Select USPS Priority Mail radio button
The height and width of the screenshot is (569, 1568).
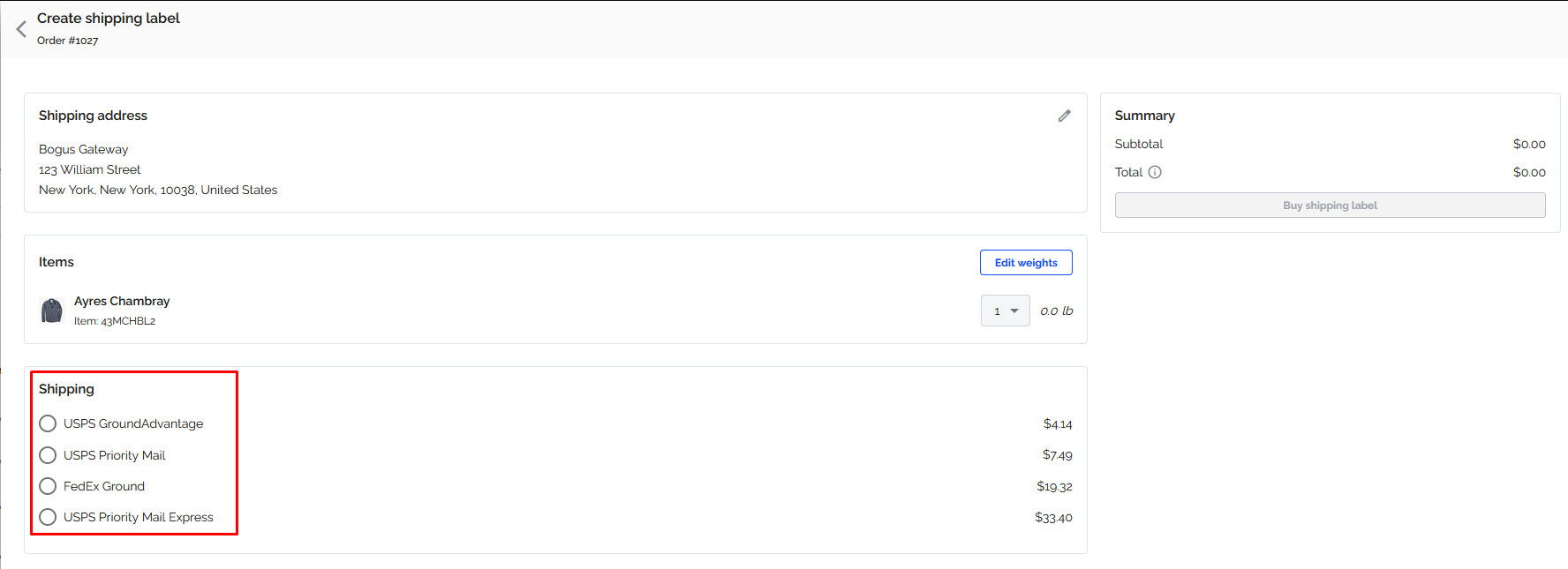click(48, 455)
